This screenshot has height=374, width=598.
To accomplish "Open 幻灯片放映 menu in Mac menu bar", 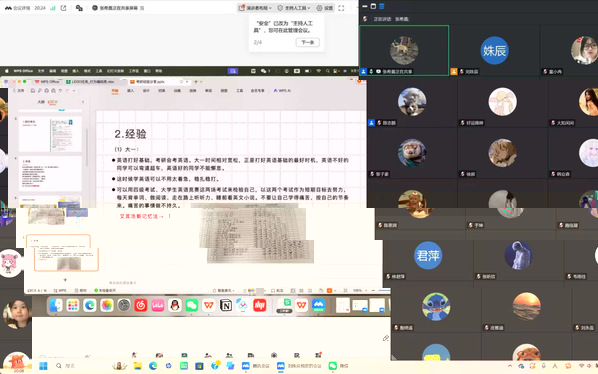I will 115,71.
